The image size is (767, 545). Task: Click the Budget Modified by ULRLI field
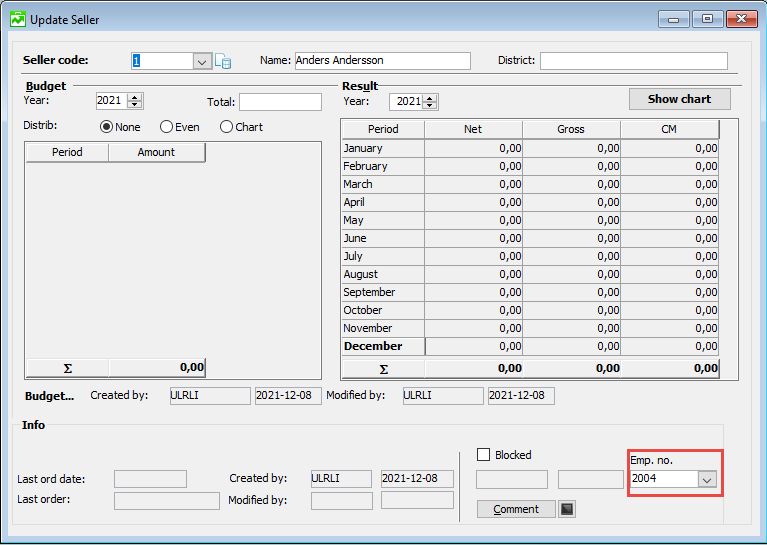coord(443,396)
